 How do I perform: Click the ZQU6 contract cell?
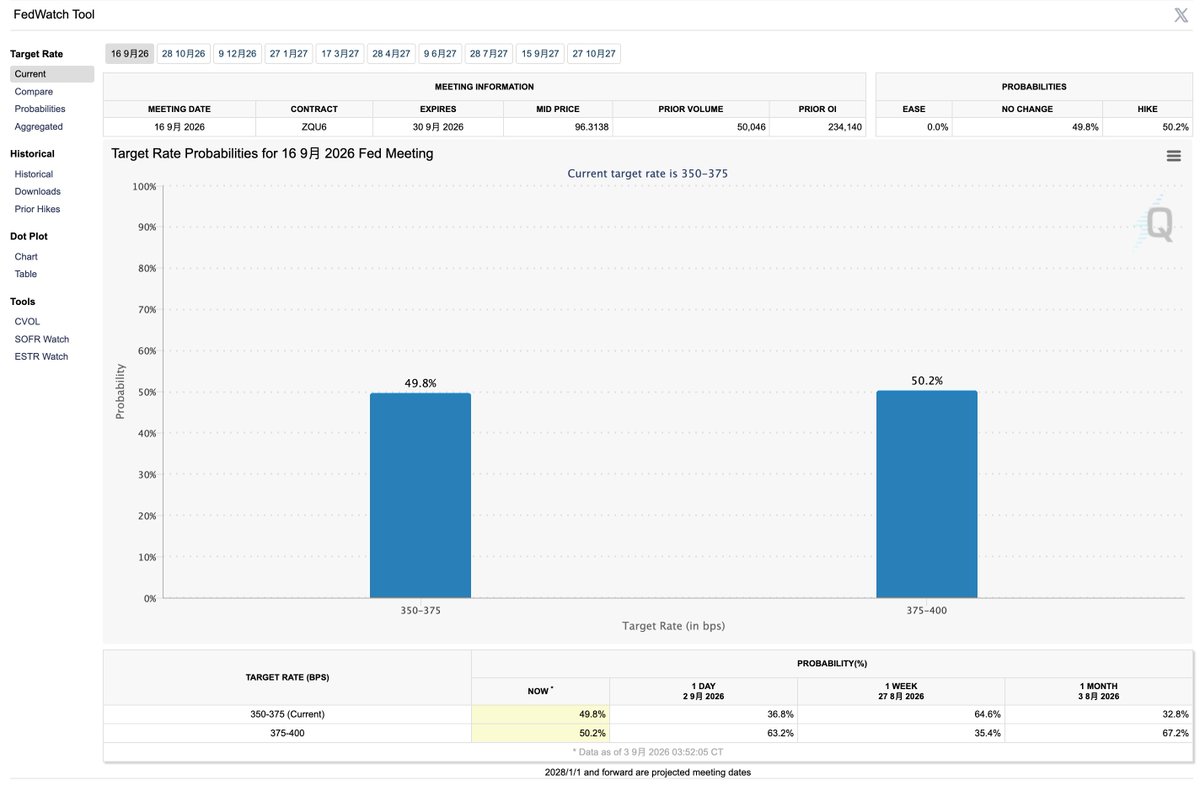coord(314,127)
